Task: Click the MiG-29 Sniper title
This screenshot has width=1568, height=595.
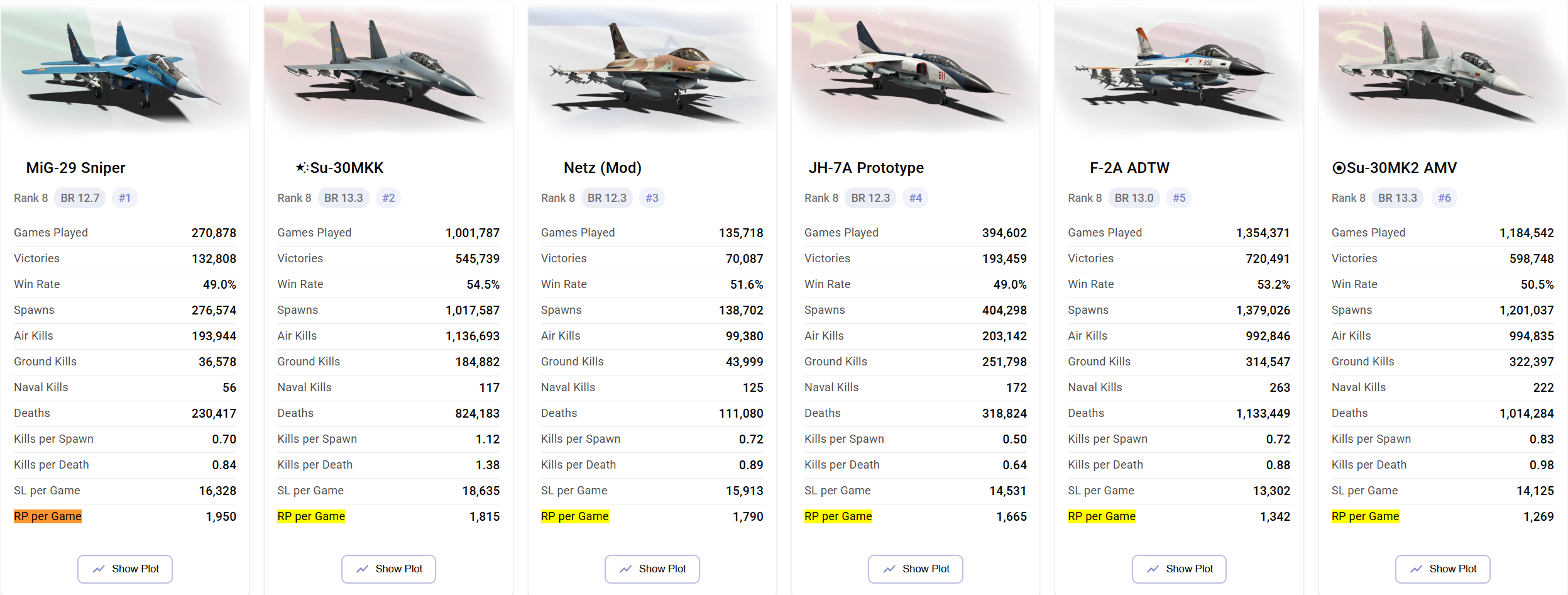Action: point(75,168)
